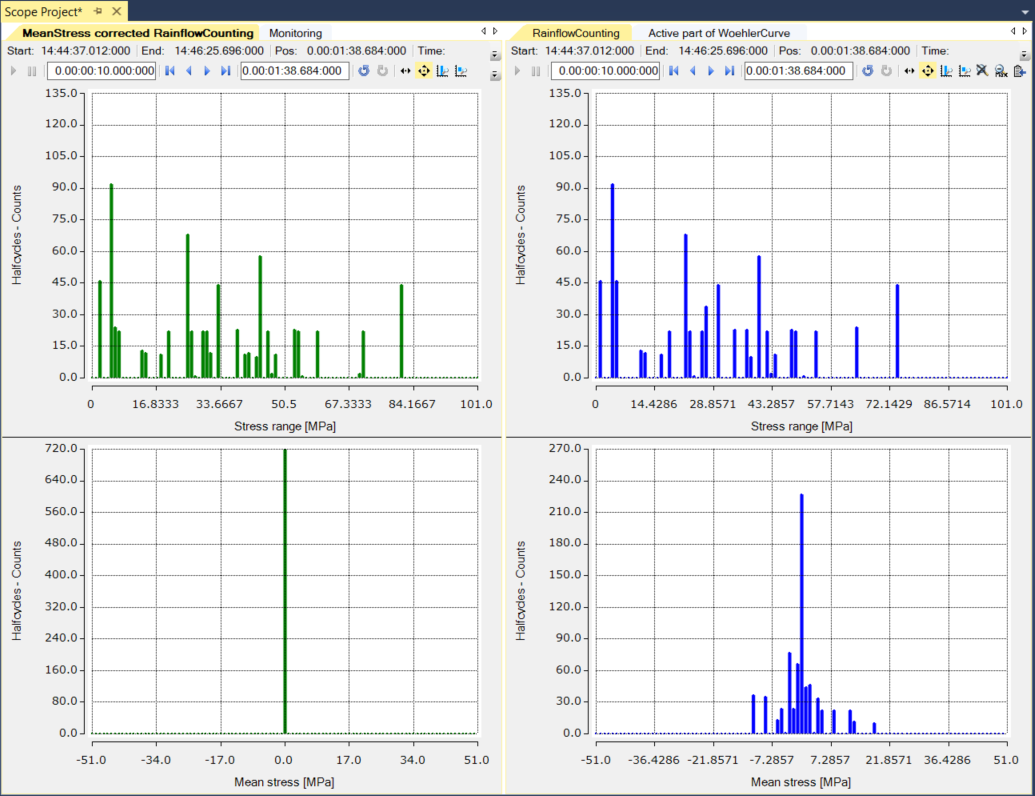1035x796 pixels.
Task: Click first scale-chart icon in RainflowCounting pane
Action: [947, 71]
